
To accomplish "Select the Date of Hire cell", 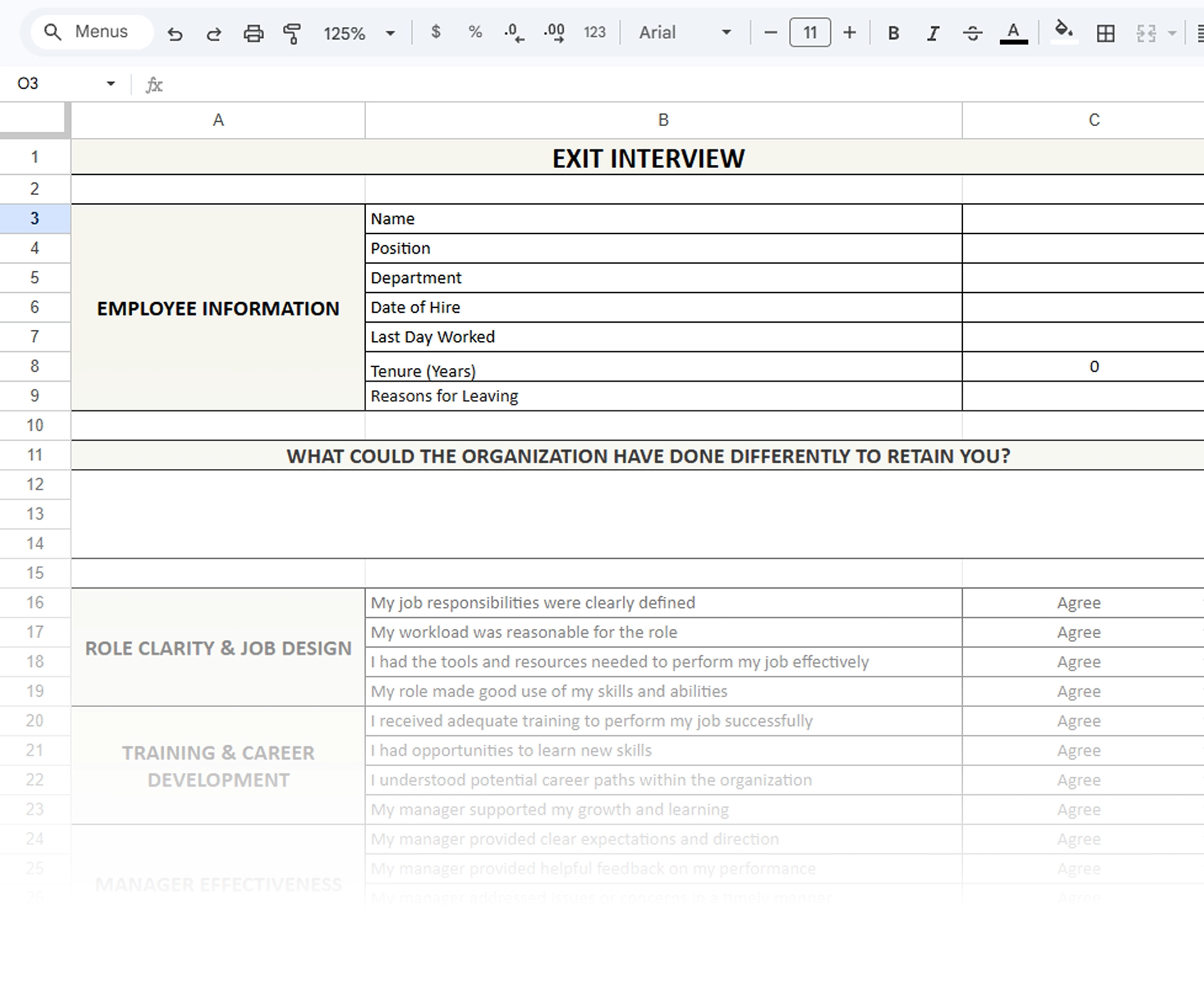I will pos(663,307).
